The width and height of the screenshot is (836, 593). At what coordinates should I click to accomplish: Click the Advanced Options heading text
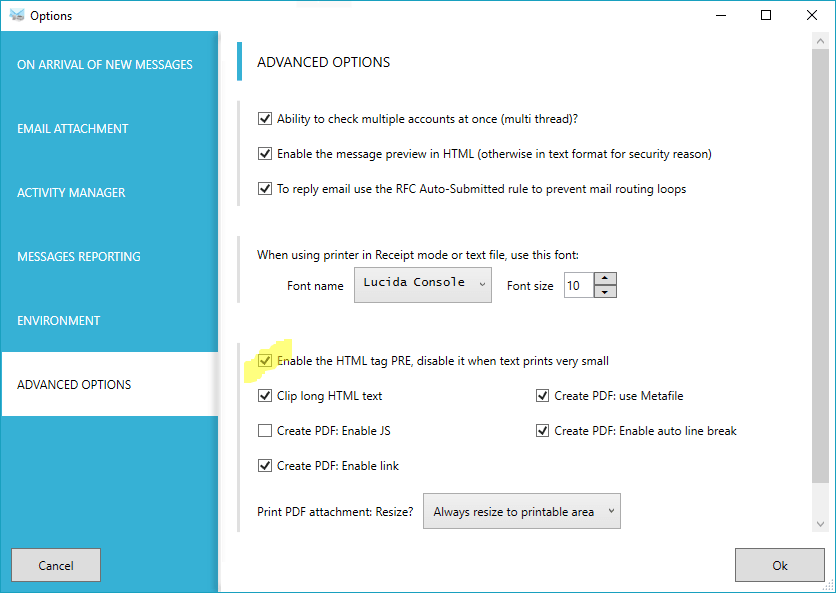(x=323, y=62)
